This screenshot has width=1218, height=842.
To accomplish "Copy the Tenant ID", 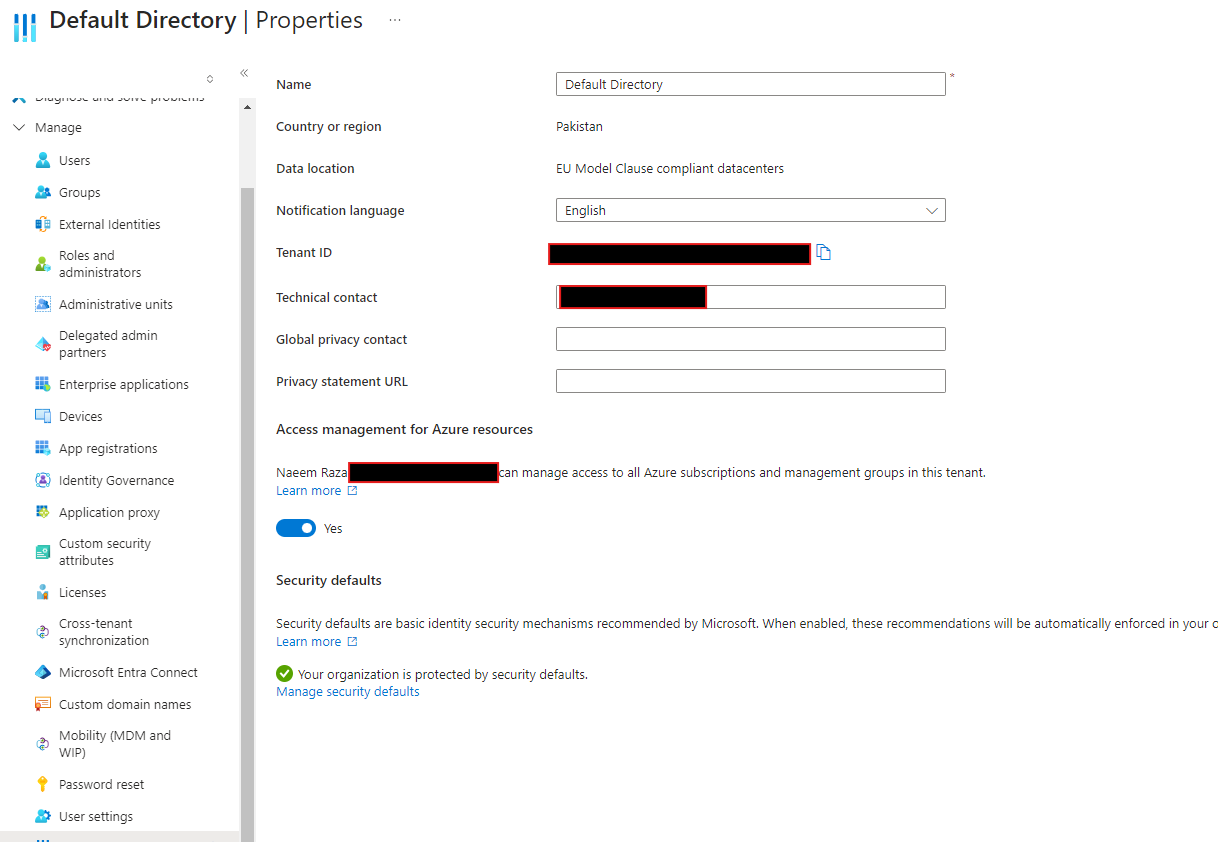I will coord(824,252).
